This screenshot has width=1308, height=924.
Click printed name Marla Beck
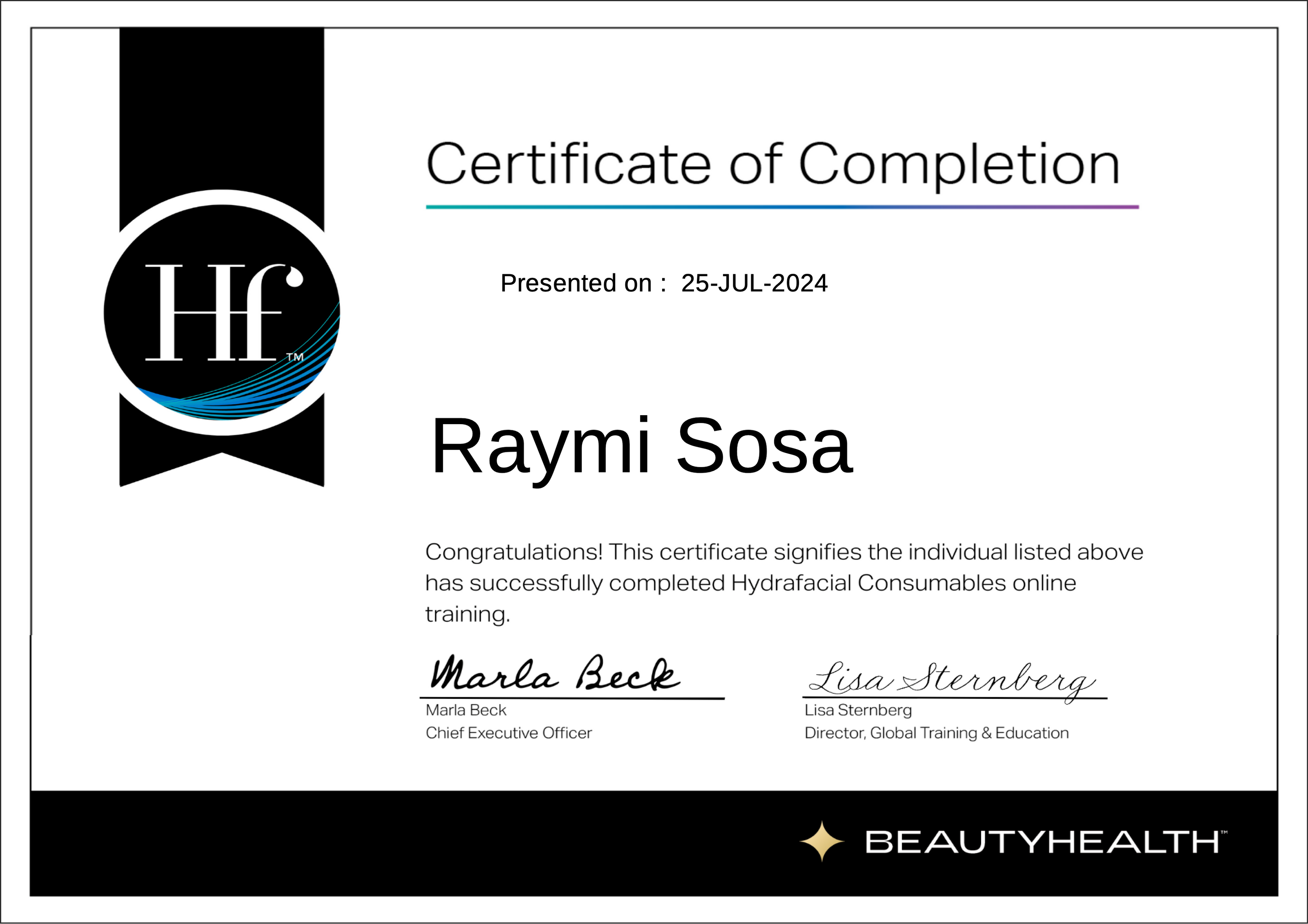466,710
